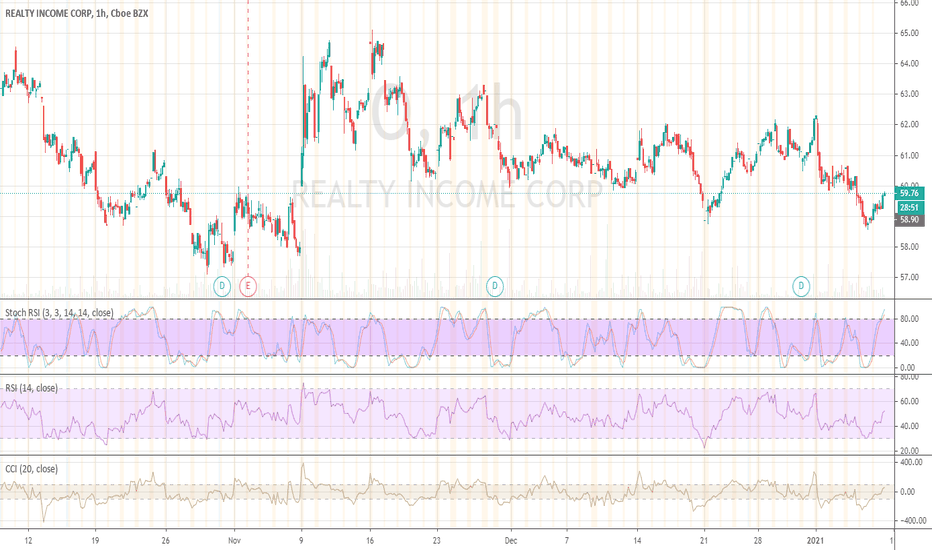Click 58.00 on the price axis

coord(909,247)
